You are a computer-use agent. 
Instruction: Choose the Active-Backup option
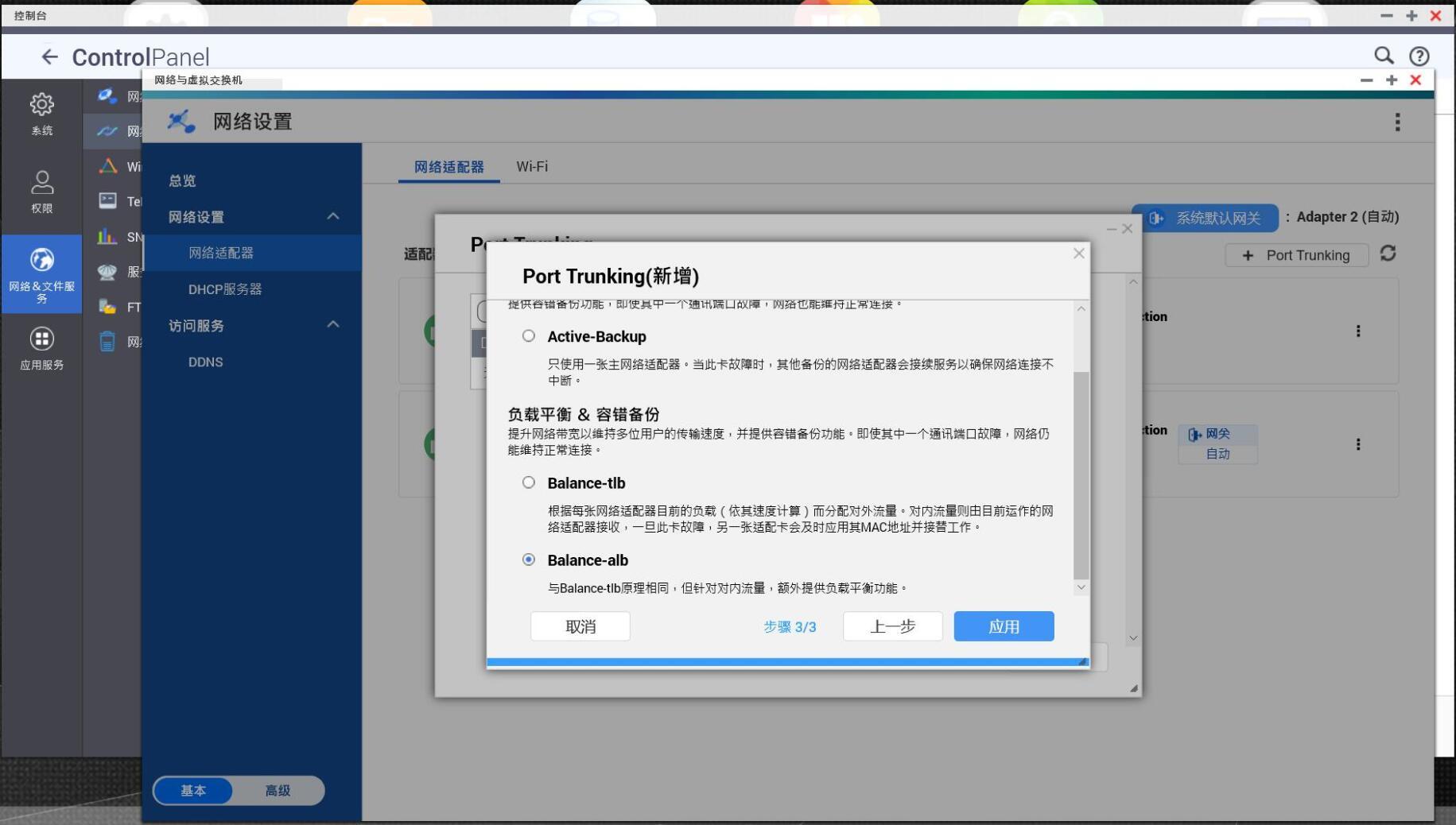(529, 335)
